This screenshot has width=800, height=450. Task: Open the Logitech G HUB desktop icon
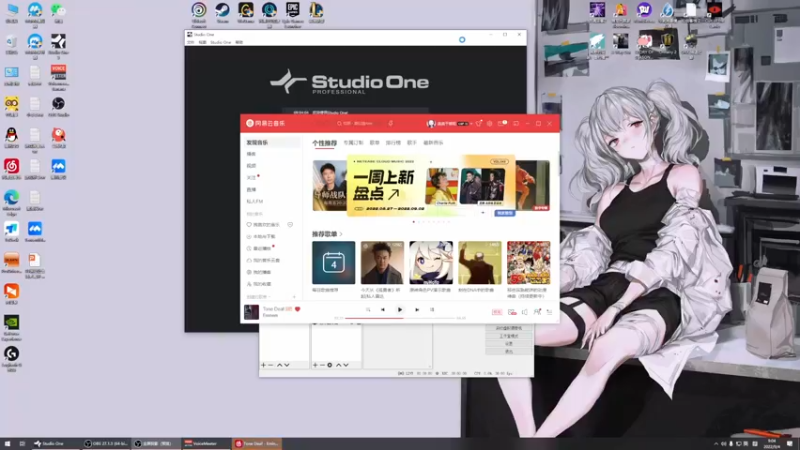11,359
